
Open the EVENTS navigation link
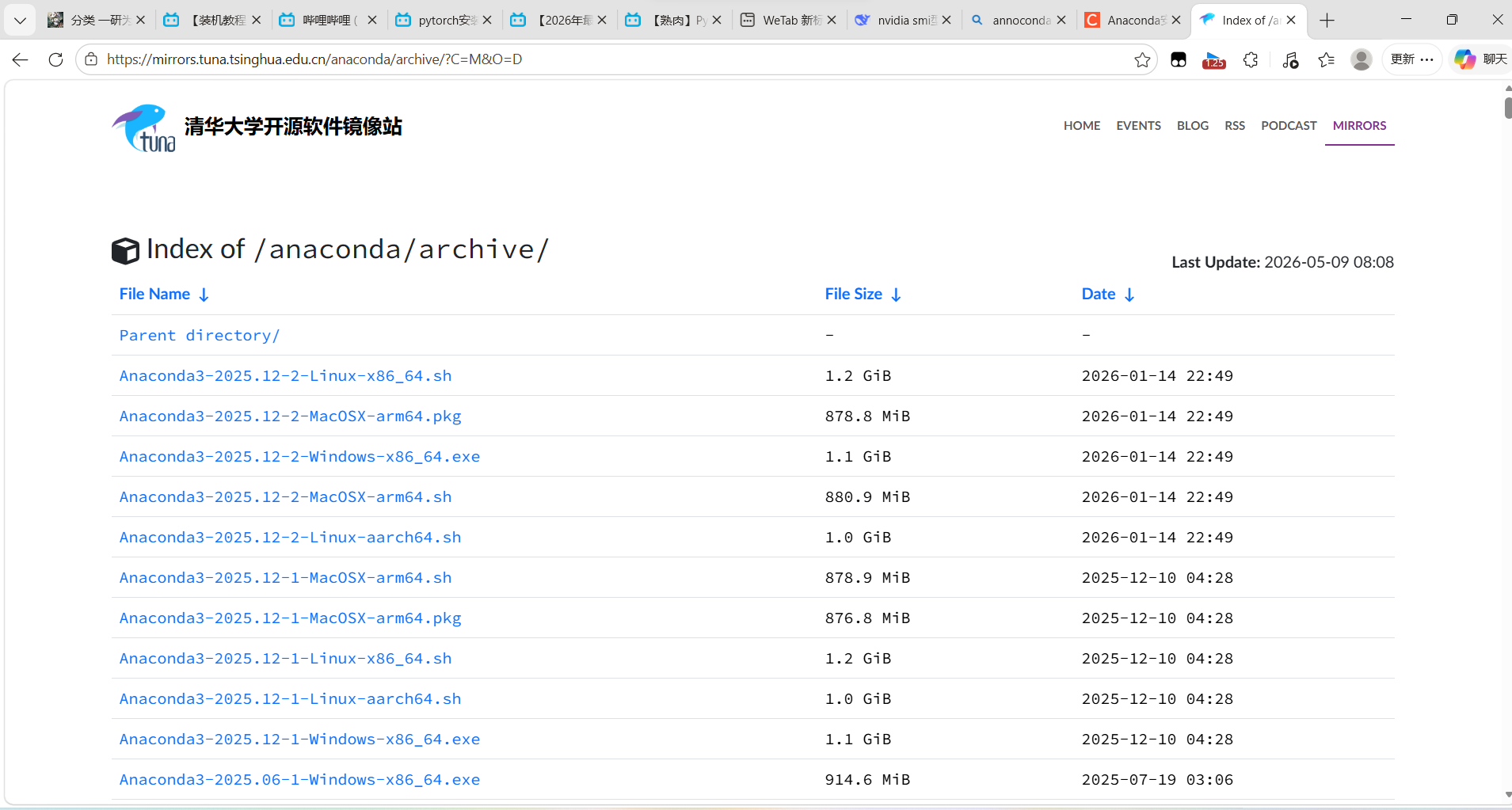(x=1138, y=126)
